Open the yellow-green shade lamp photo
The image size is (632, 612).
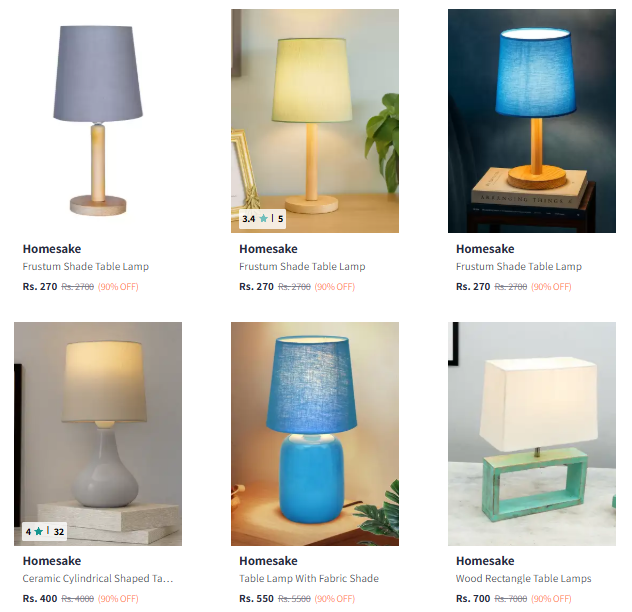(315, 121)
